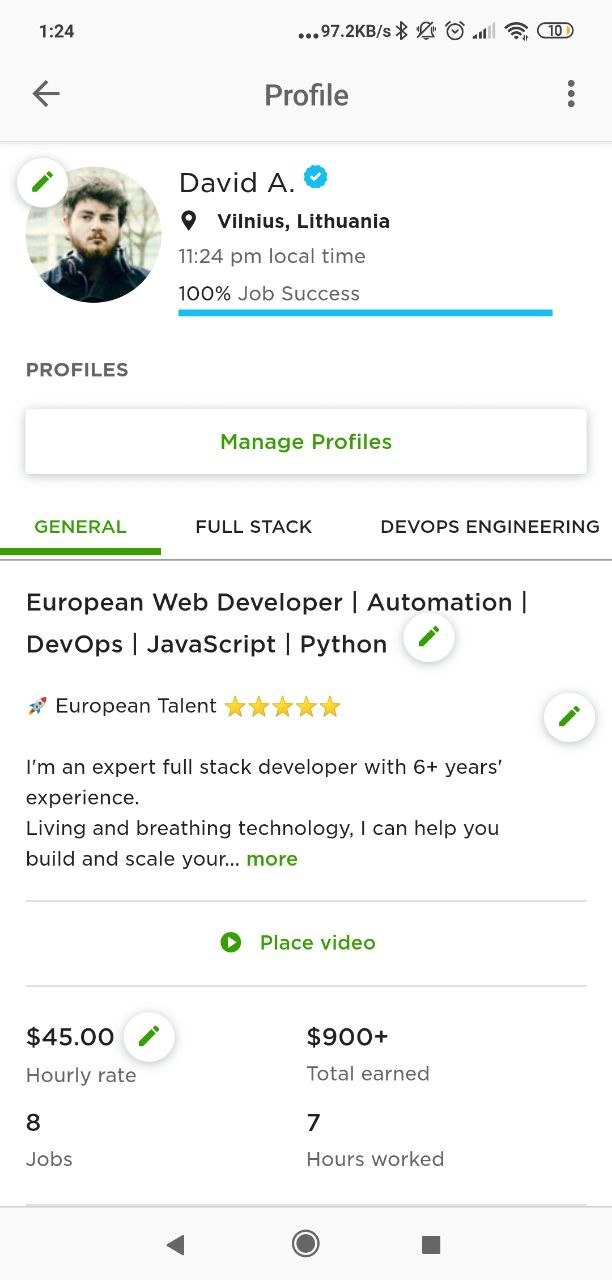Edit the hourly rate with the pencil icon
The image size is (612, 1280).
click(x=149, y=1036)
